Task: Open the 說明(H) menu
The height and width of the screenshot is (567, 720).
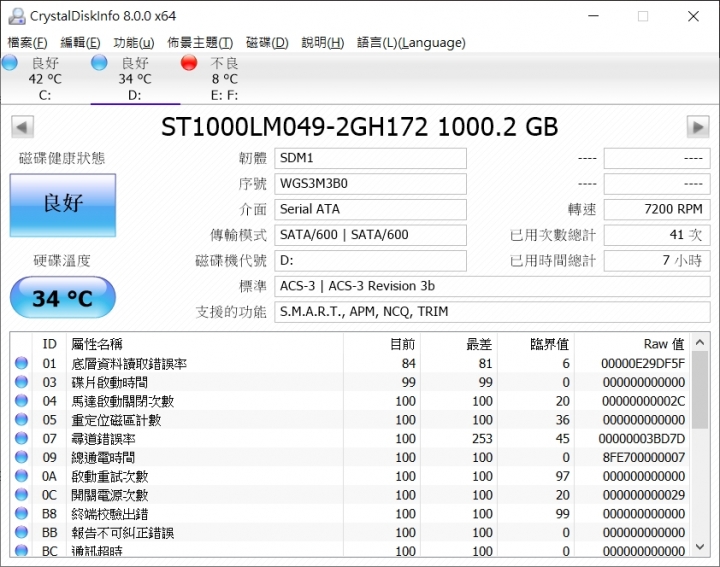Action: coord(323,43)
